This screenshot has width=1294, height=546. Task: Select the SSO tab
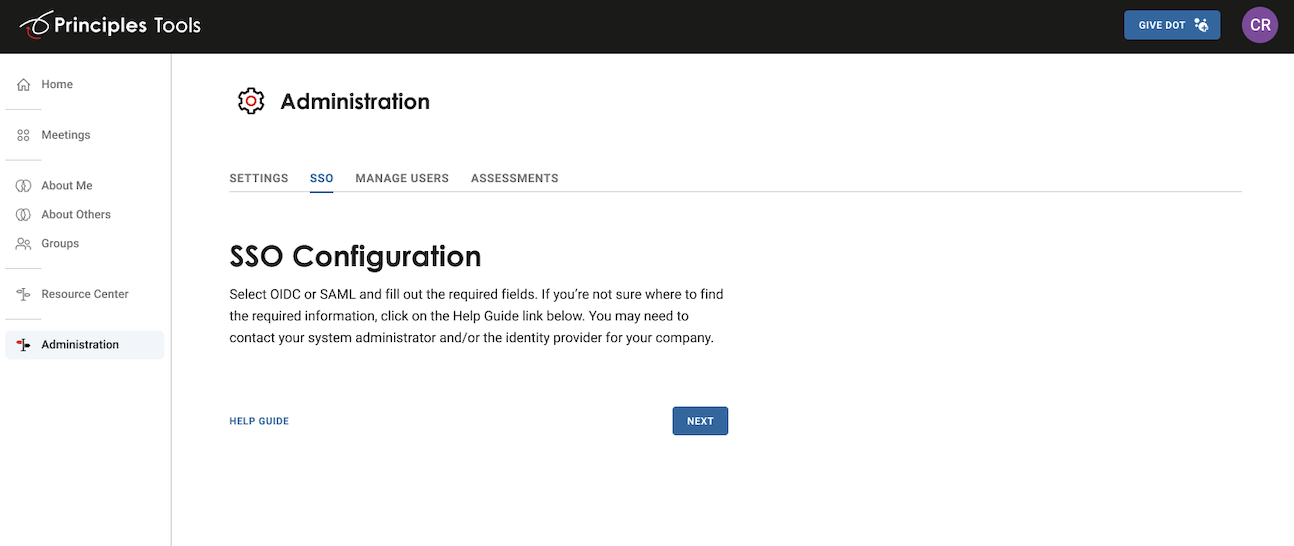pos(321,178)
